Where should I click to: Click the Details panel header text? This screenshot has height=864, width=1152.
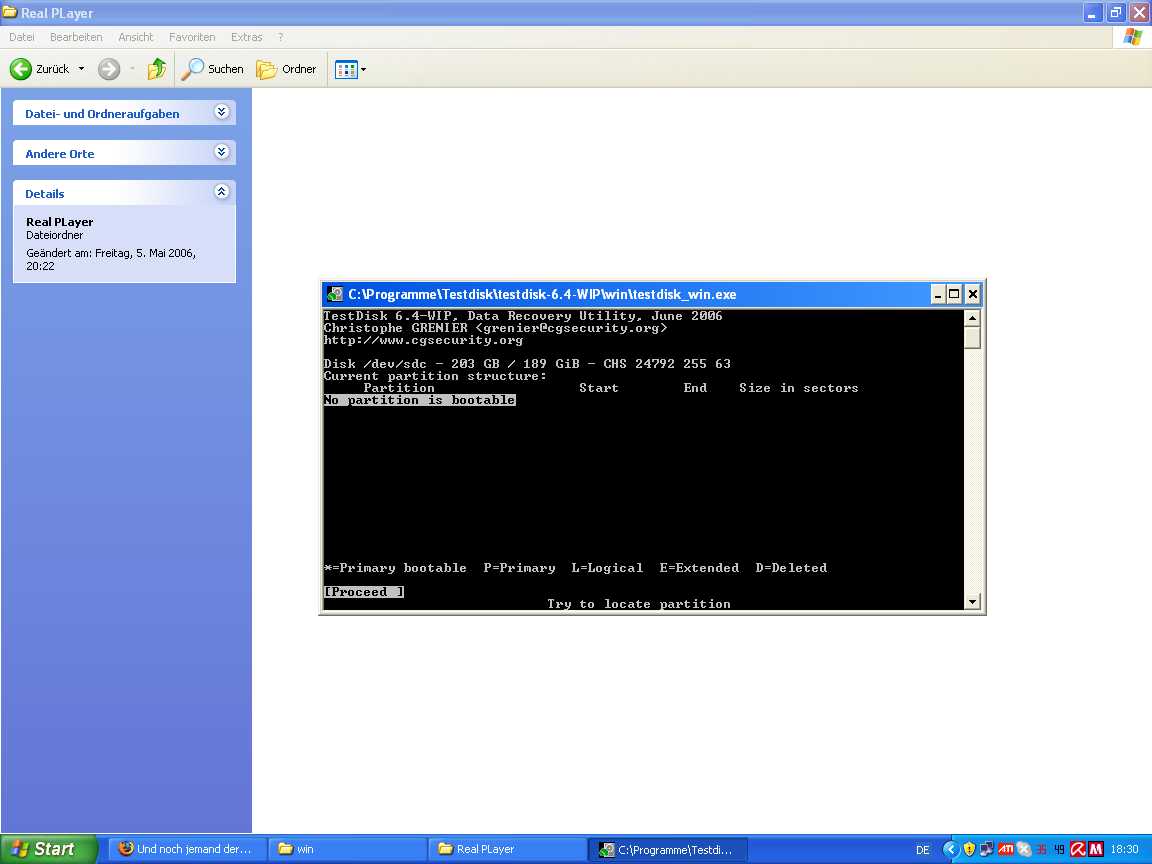click(x=45, y=194)
